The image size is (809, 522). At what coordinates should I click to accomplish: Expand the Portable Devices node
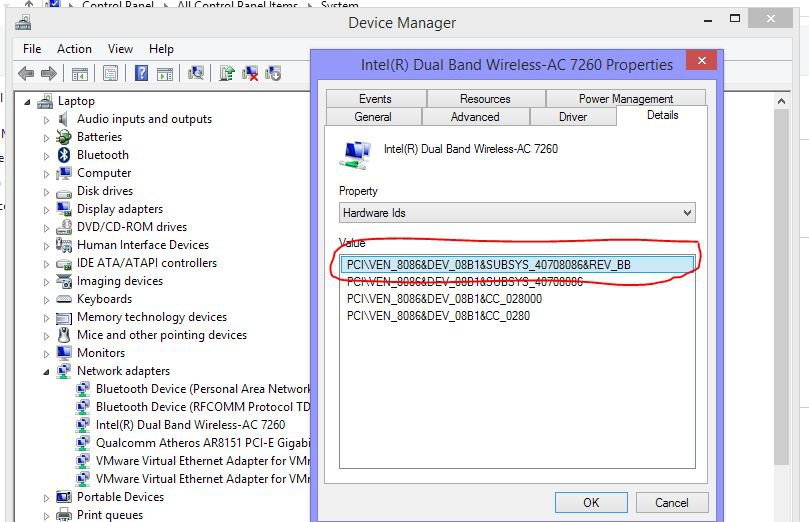46,498
